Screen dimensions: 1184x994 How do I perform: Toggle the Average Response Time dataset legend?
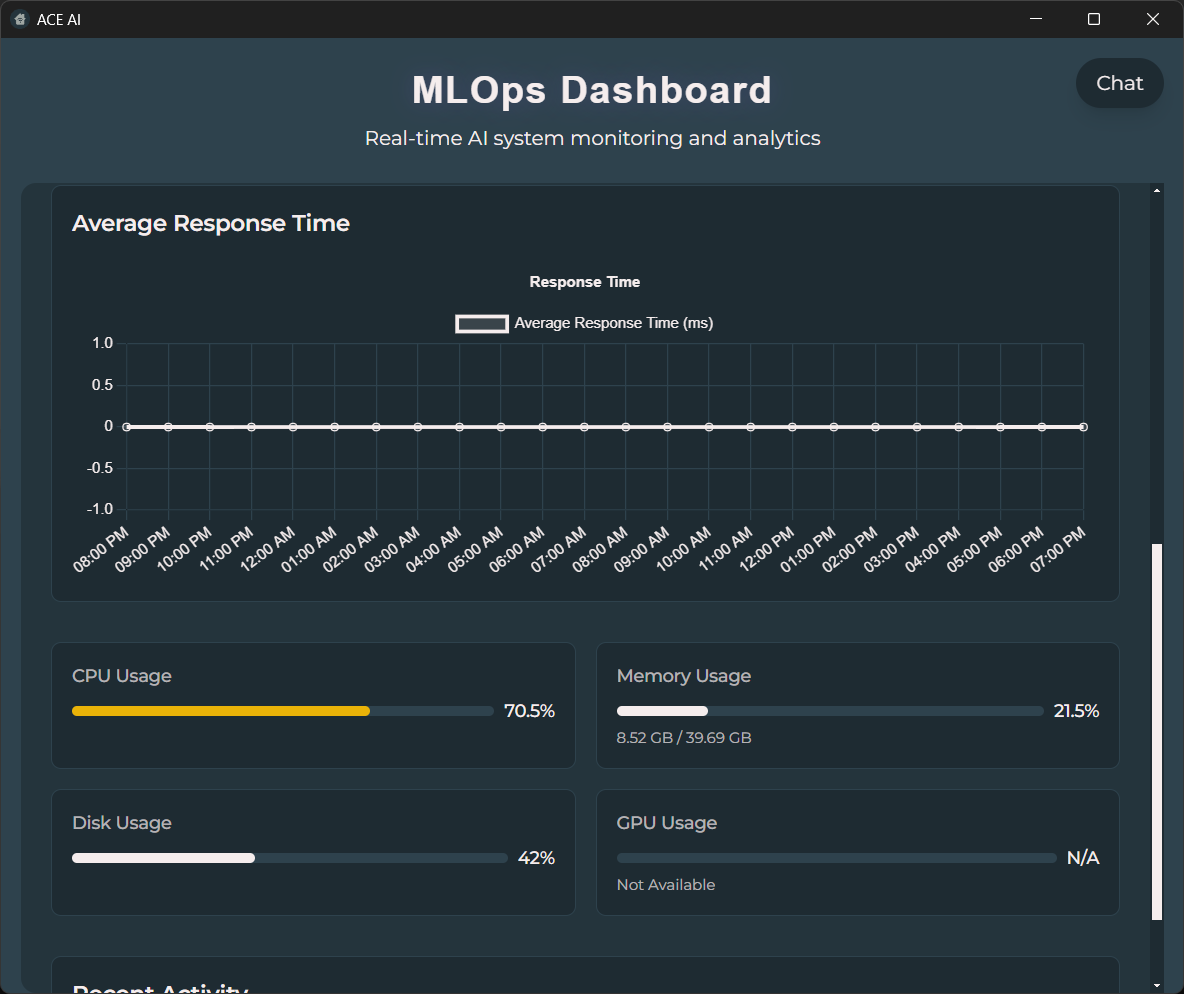[584, 323]
